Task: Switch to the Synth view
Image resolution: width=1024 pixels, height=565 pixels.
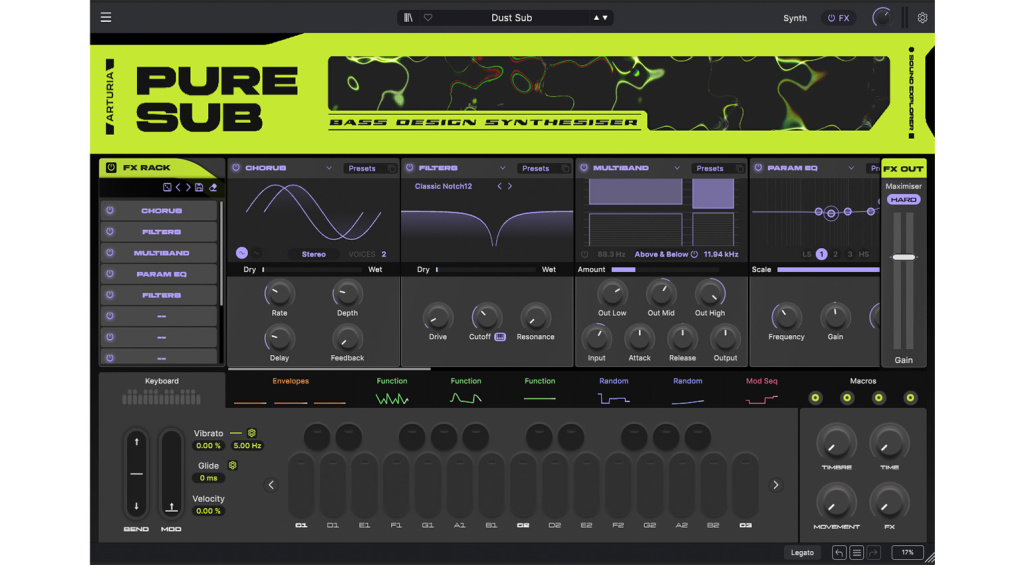Action: click(795, 18)
